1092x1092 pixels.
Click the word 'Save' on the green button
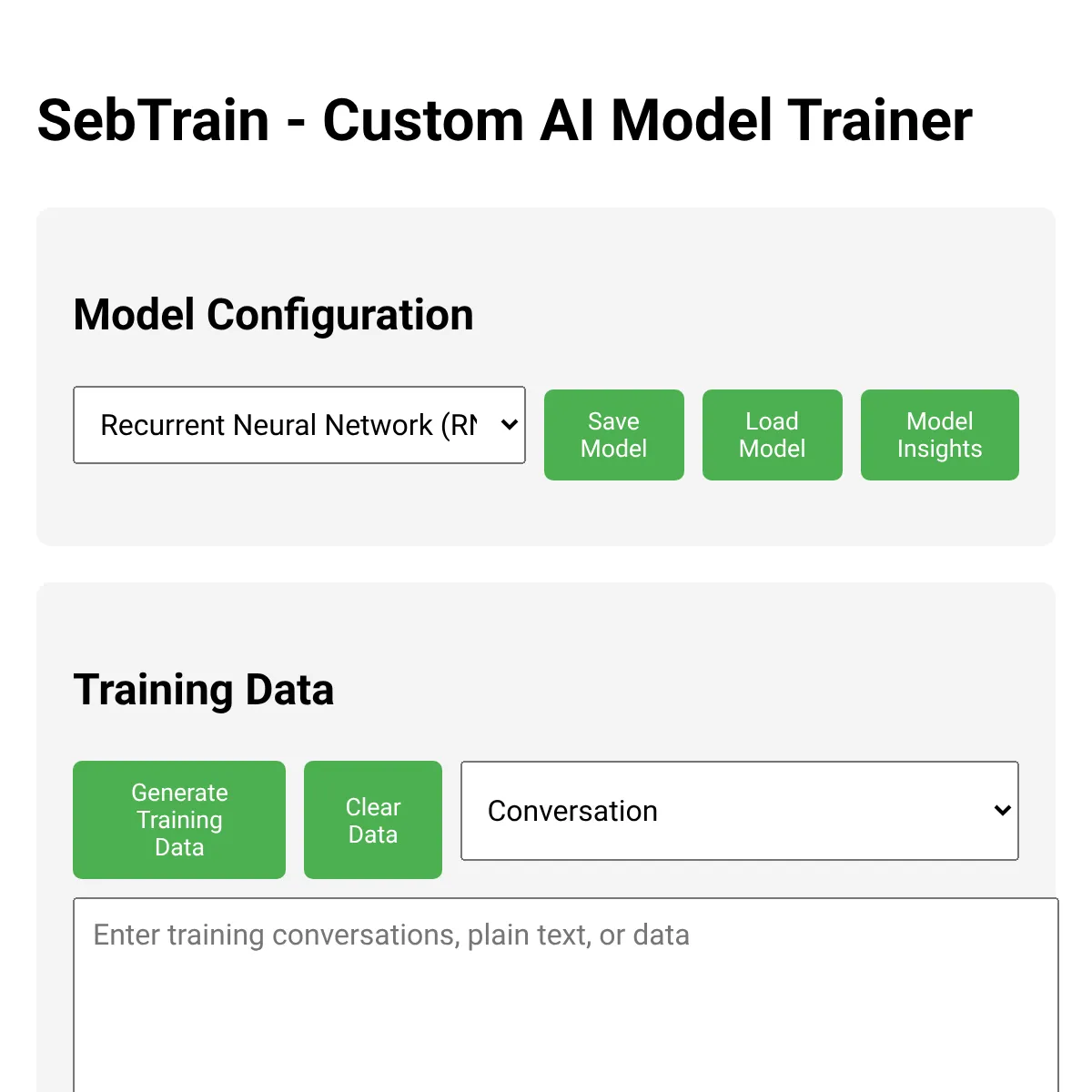(613, 421)
